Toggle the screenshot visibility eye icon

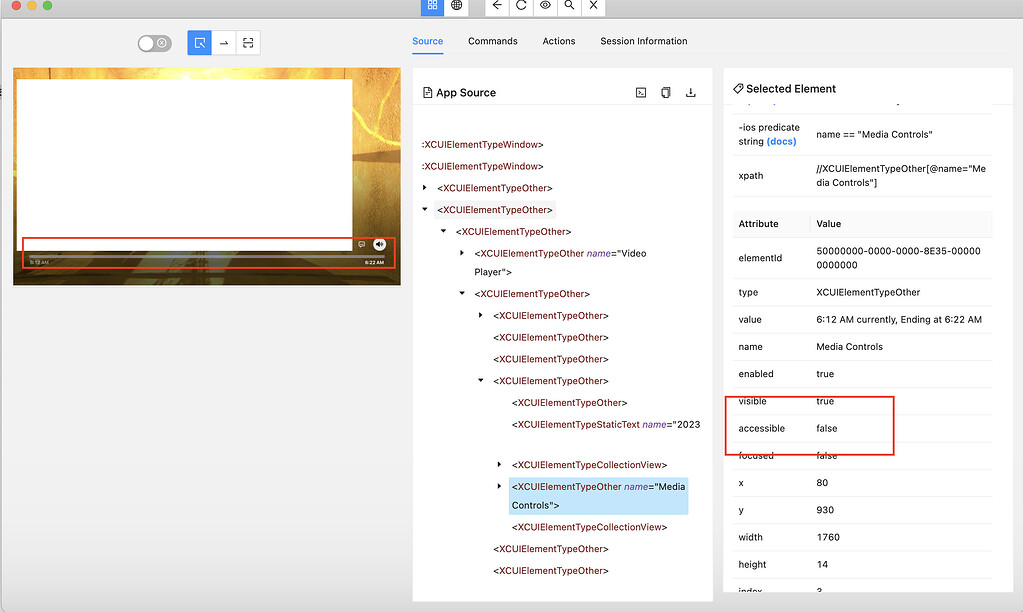544,7
